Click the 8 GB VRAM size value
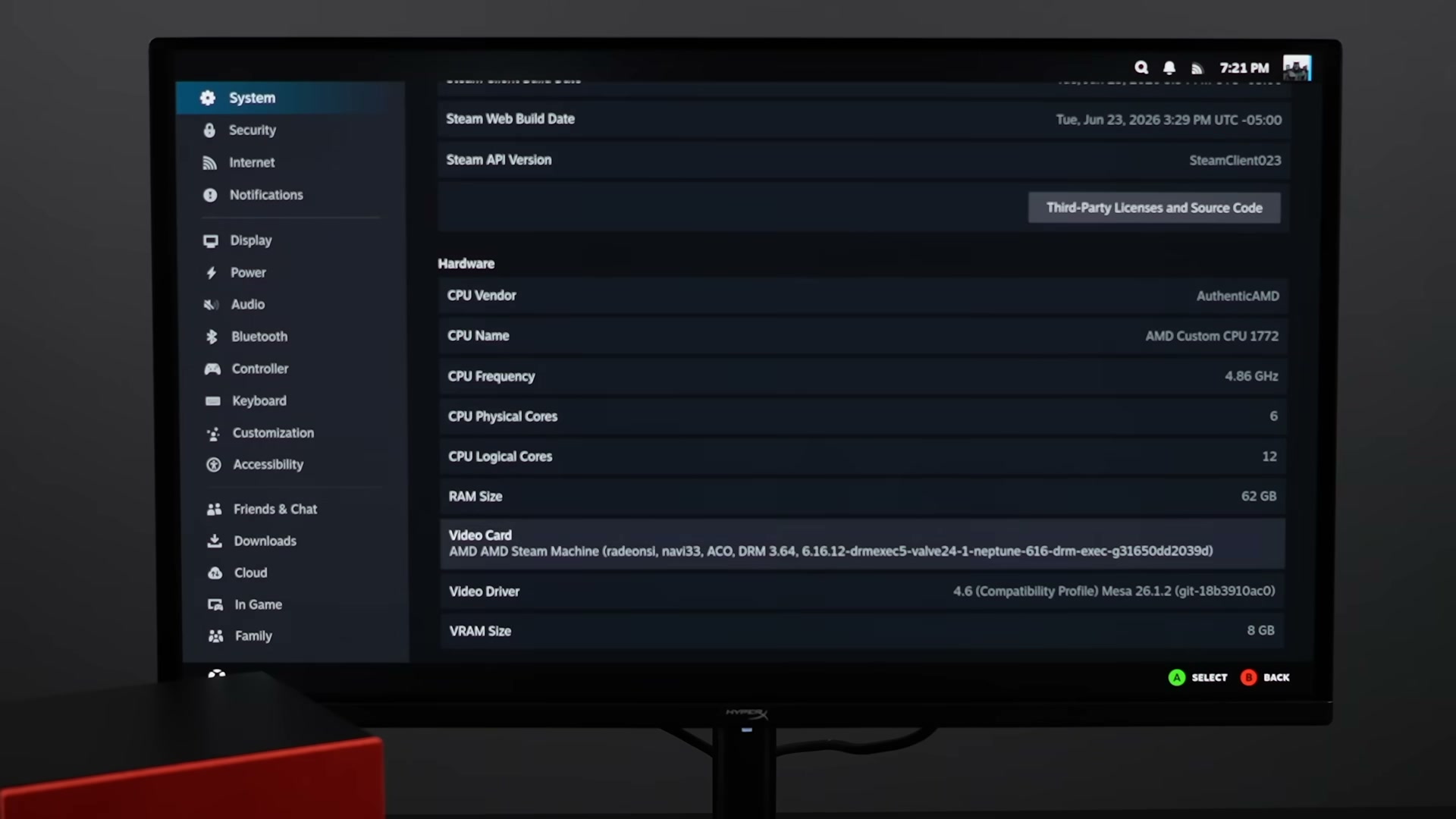 click(1260, 630)
